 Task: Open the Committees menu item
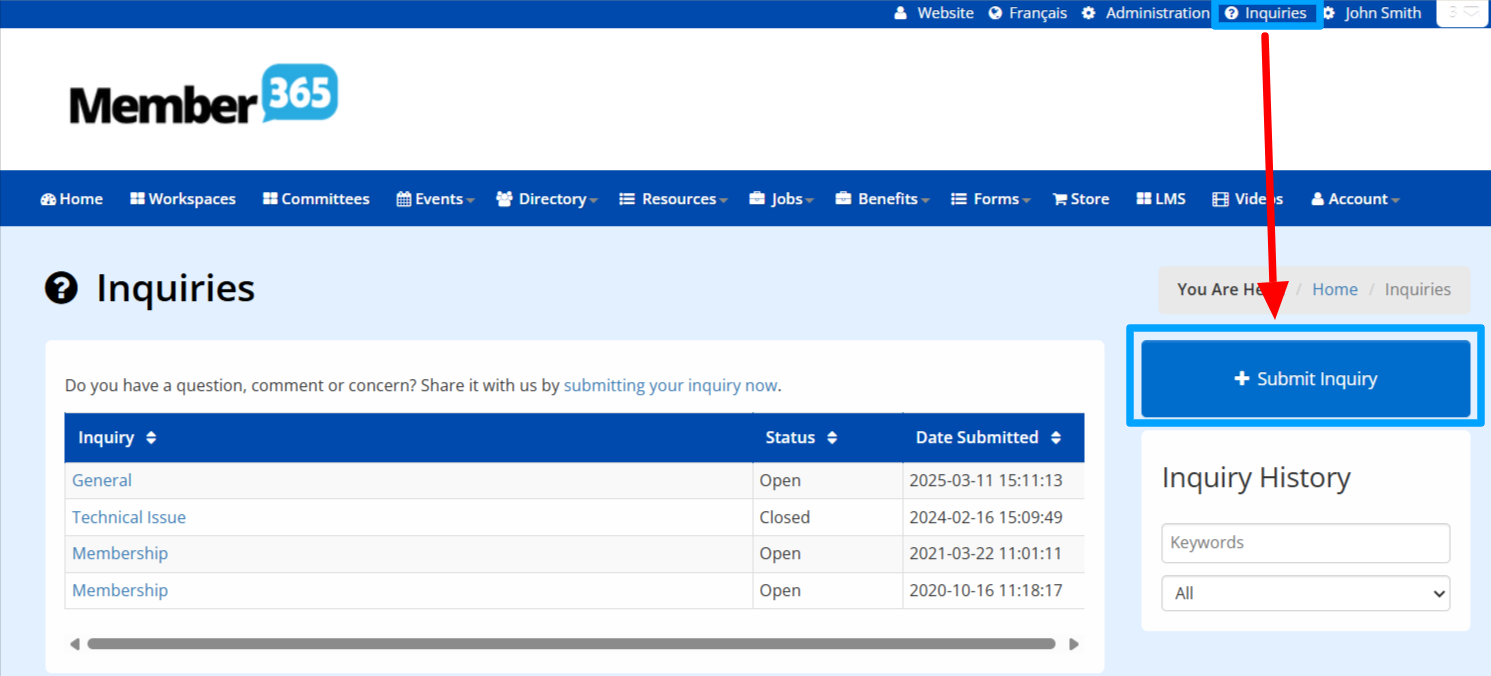(316, 199)
